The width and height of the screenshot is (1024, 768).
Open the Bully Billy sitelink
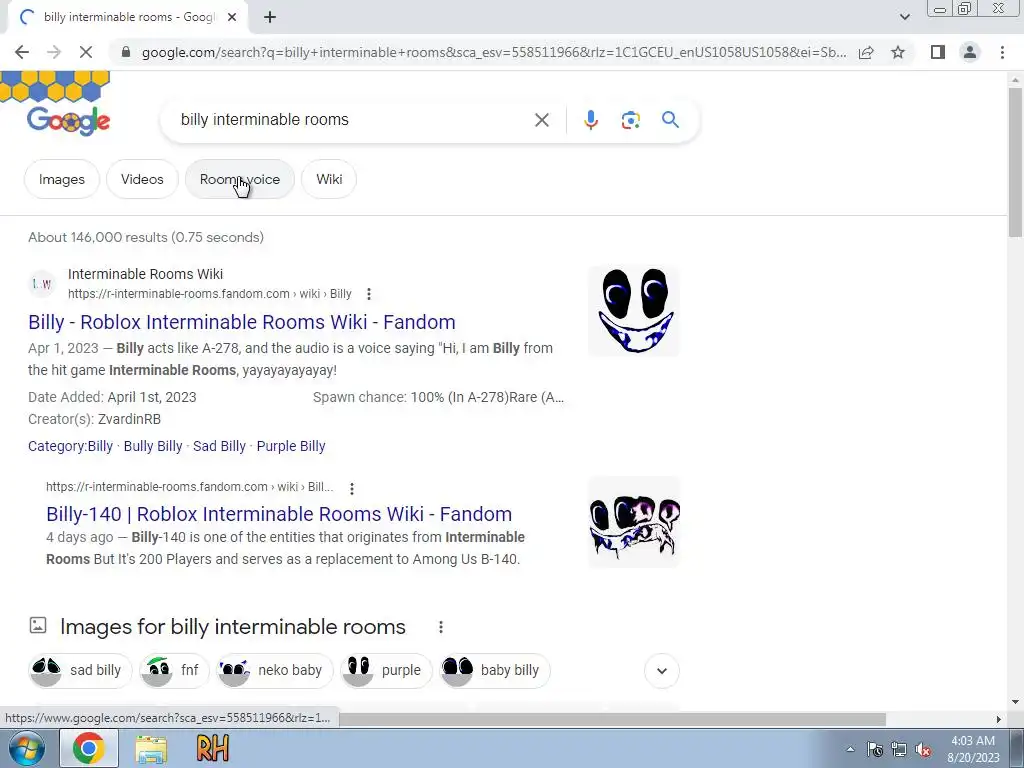[x=153, y=446]
